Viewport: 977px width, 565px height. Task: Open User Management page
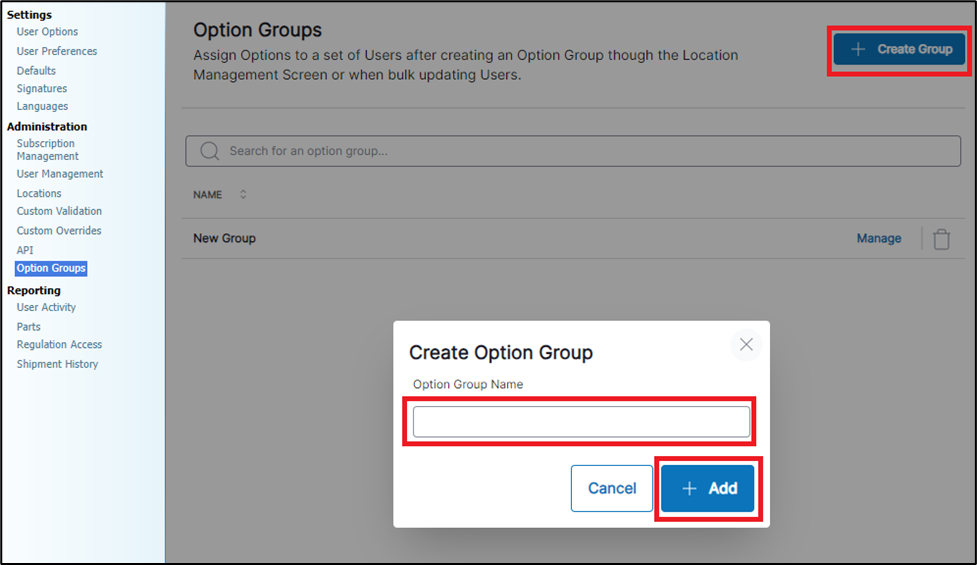[x=60, y=174]
